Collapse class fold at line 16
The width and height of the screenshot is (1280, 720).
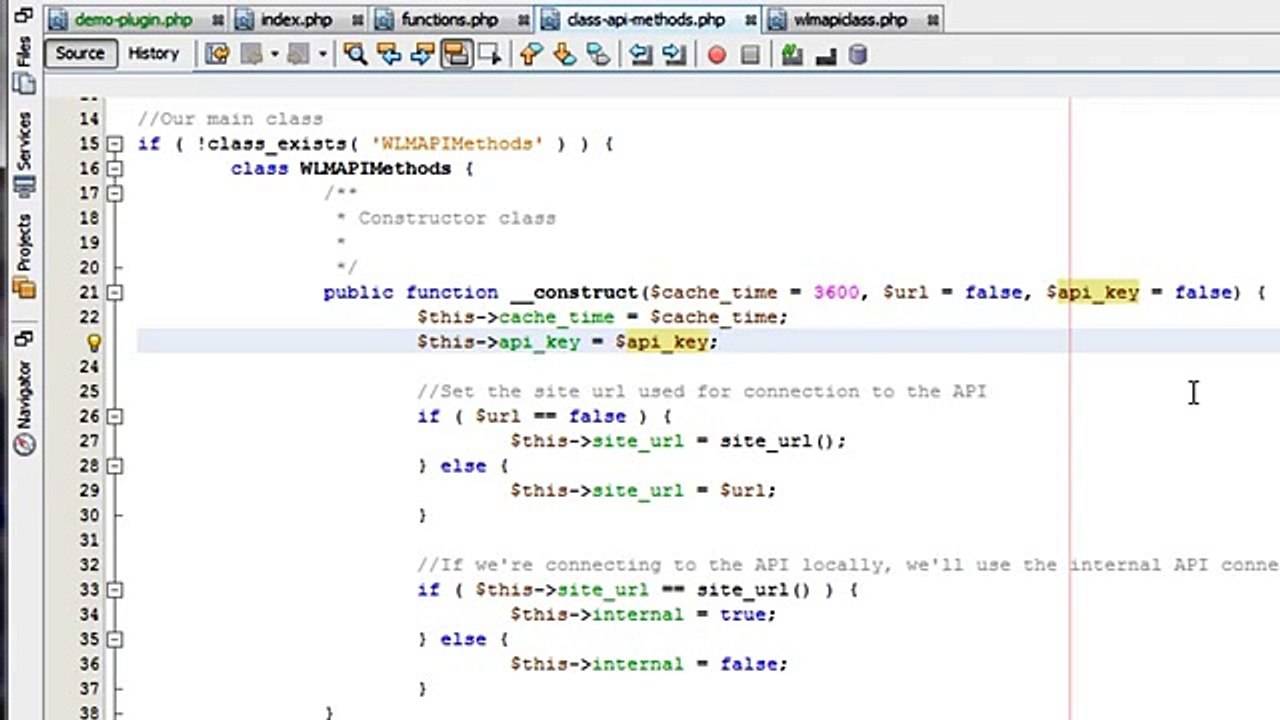[x=115, y=169]
